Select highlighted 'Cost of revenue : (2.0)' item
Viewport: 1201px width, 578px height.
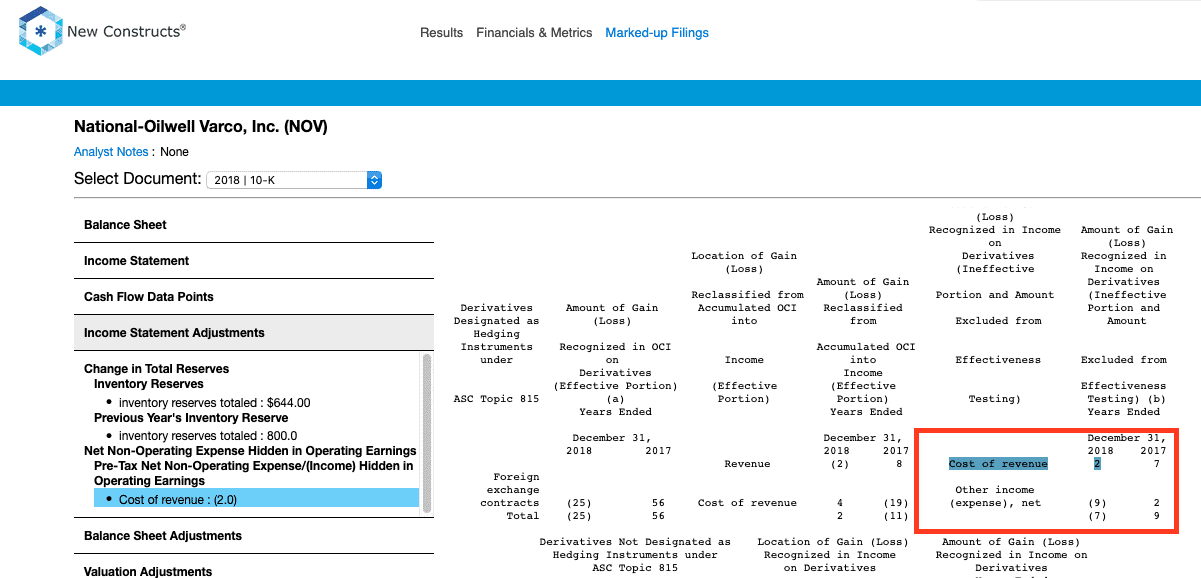256,499
